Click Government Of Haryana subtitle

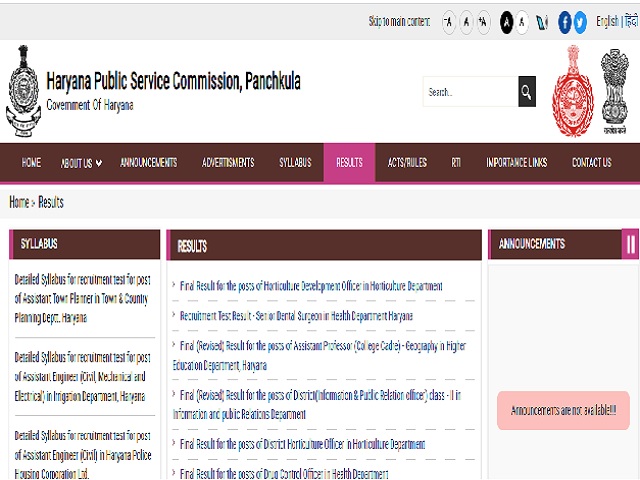[x=90, y=105]
